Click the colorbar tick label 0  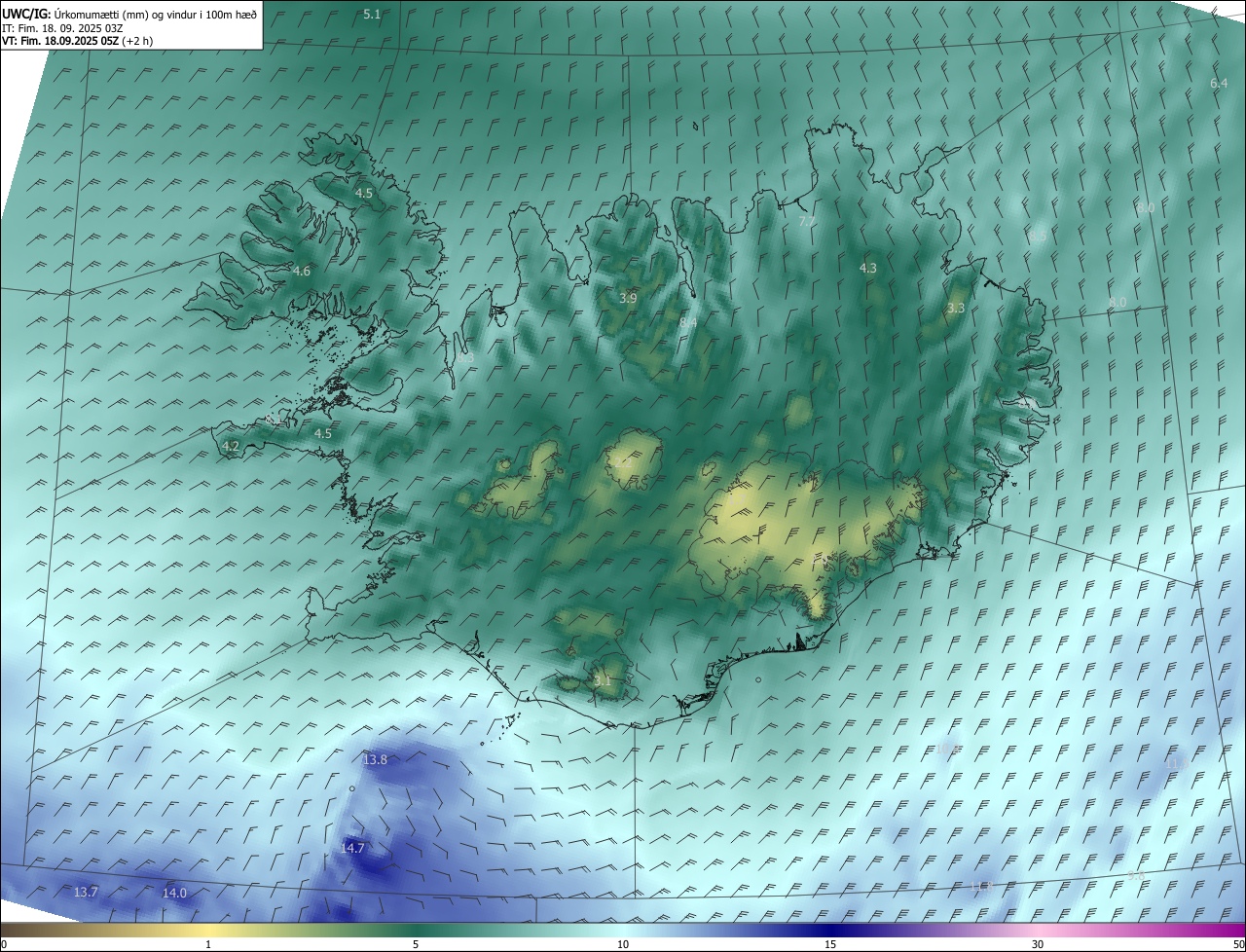(4, 944)
